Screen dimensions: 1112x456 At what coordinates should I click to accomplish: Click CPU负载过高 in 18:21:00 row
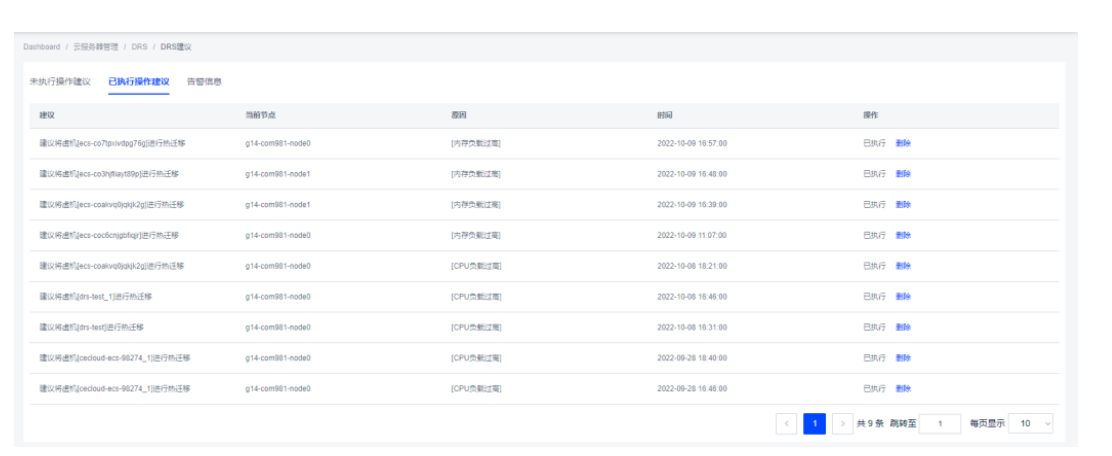(x=476, y=266)
